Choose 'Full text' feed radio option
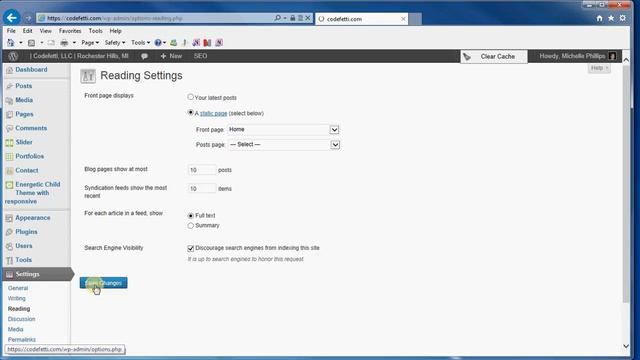The image size is (640, 360). pyautogui.click(x=191, y=215)
